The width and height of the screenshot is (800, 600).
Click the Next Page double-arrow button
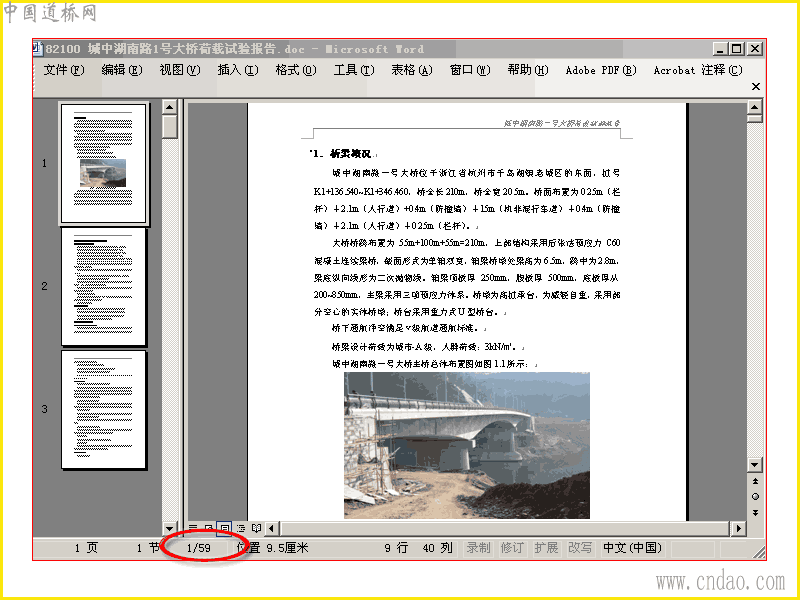(755, 512)
